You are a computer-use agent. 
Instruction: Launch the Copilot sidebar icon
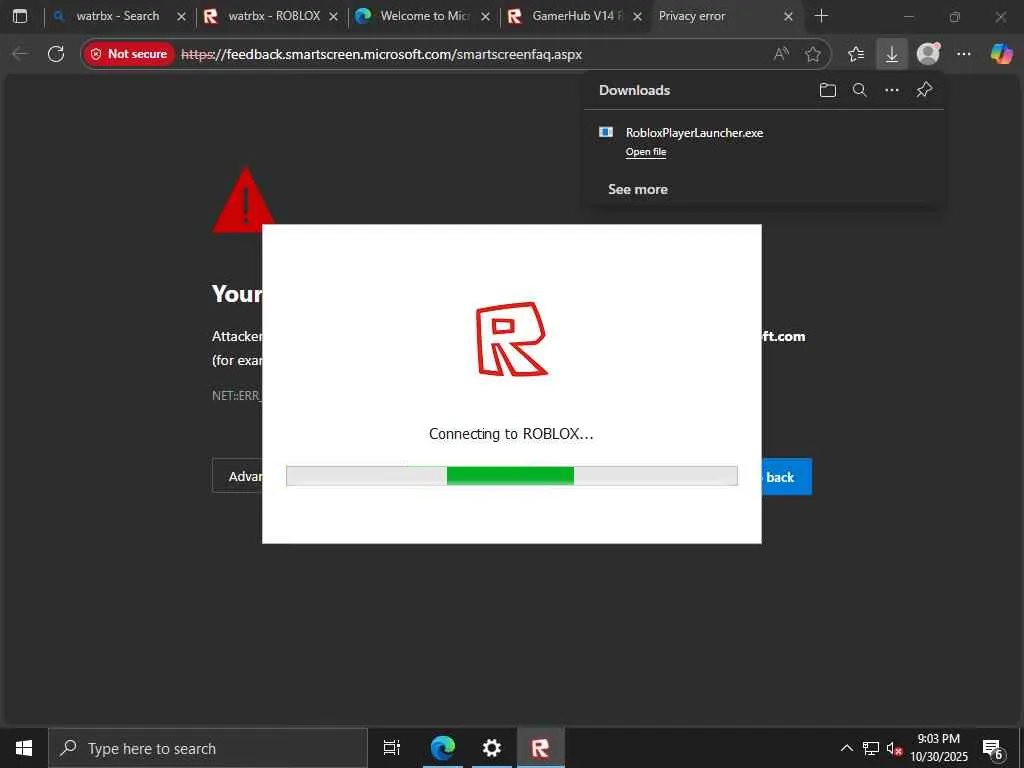tap(1001, 54)
